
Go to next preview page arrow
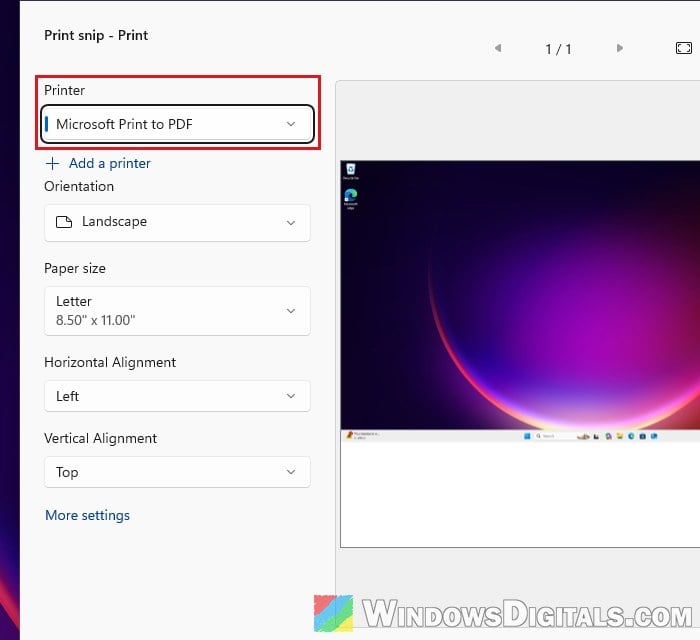[x=620, y=48]
